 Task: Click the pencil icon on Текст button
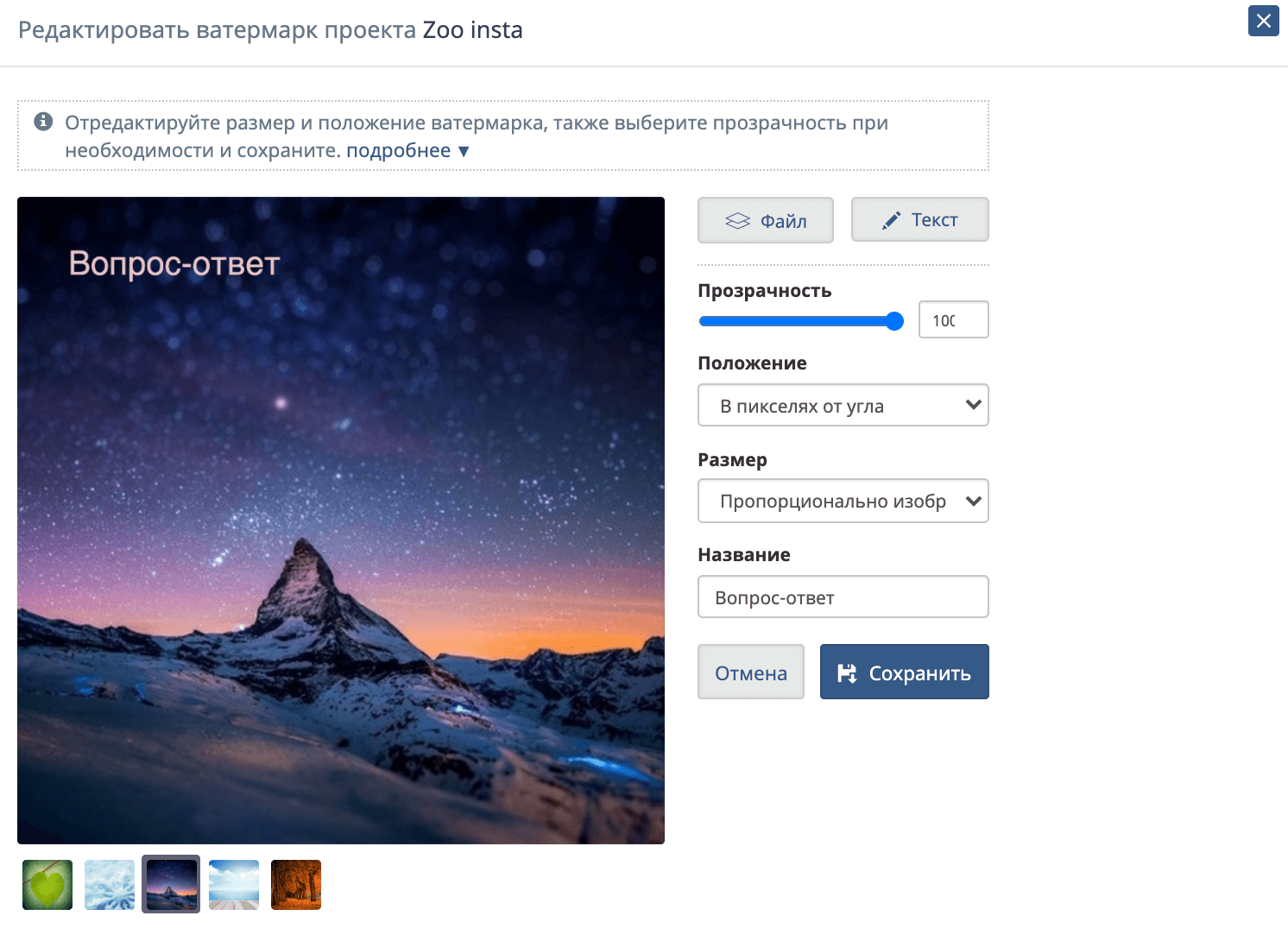click(891, 220)
